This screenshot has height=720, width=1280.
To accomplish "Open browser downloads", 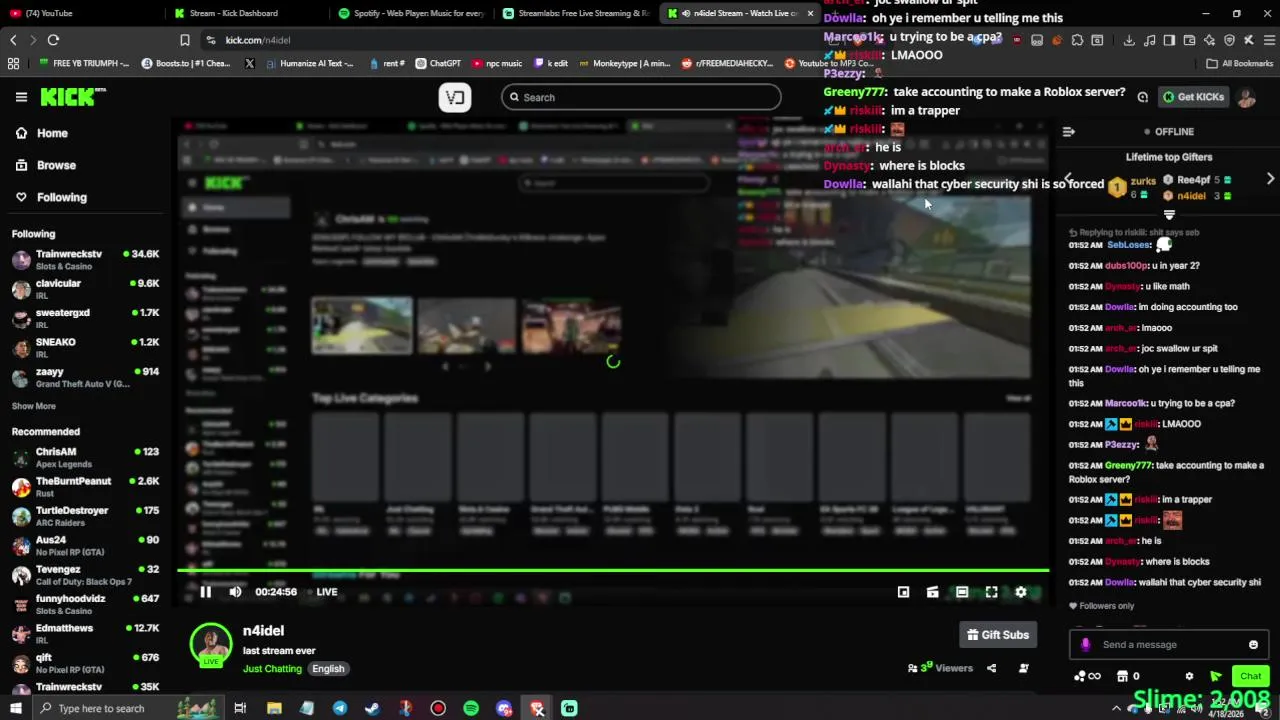I will point(1129,40).
